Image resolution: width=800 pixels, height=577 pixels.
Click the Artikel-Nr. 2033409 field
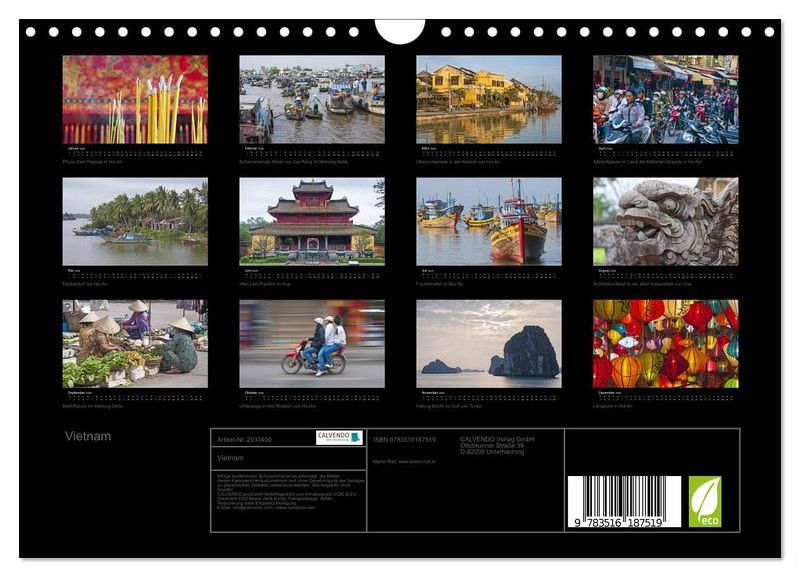tap(243, 439)
